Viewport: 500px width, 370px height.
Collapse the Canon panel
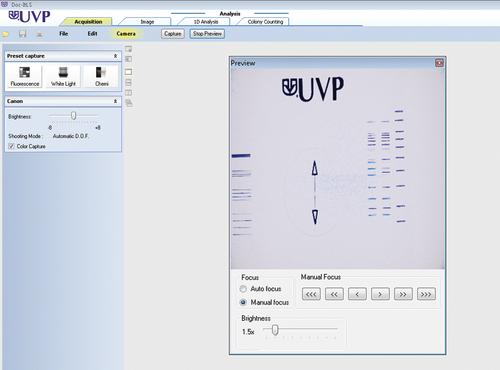point(115,101)
